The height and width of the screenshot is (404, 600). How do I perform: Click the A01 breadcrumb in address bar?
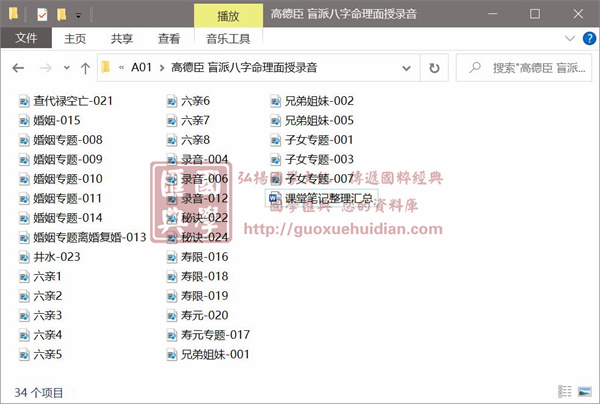coord(141,68)
